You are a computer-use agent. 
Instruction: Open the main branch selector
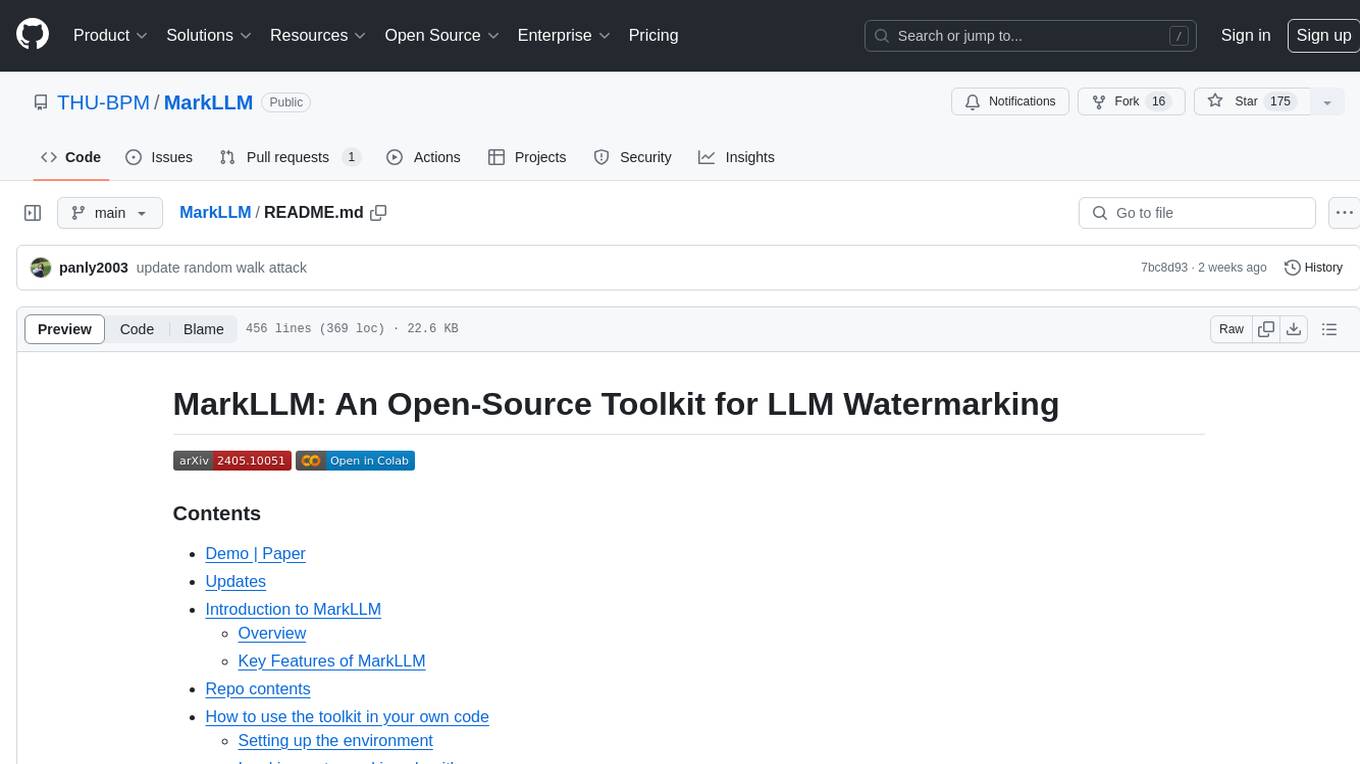click(109, 213)
